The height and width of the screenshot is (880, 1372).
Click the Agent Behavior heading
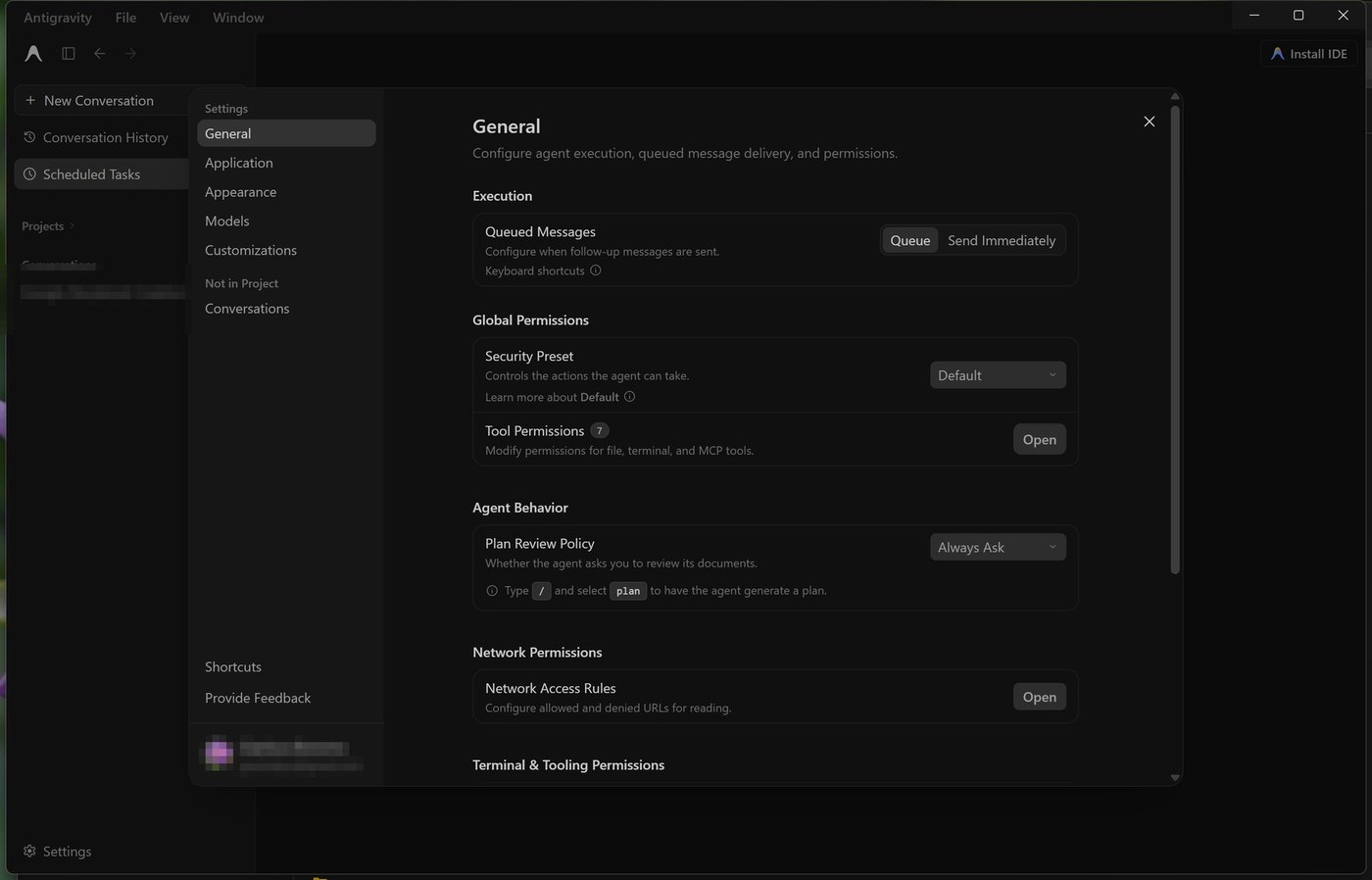click(x=520, y=508)
